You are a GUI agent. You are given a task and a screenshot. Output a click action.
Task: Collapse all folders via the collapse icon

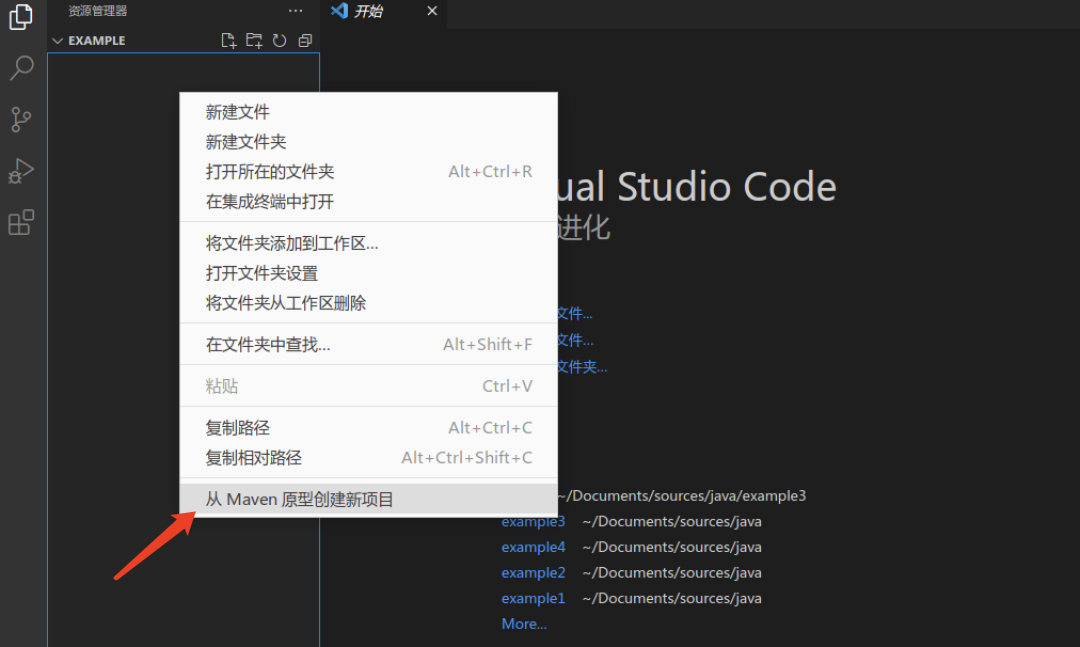click(304, 41)
